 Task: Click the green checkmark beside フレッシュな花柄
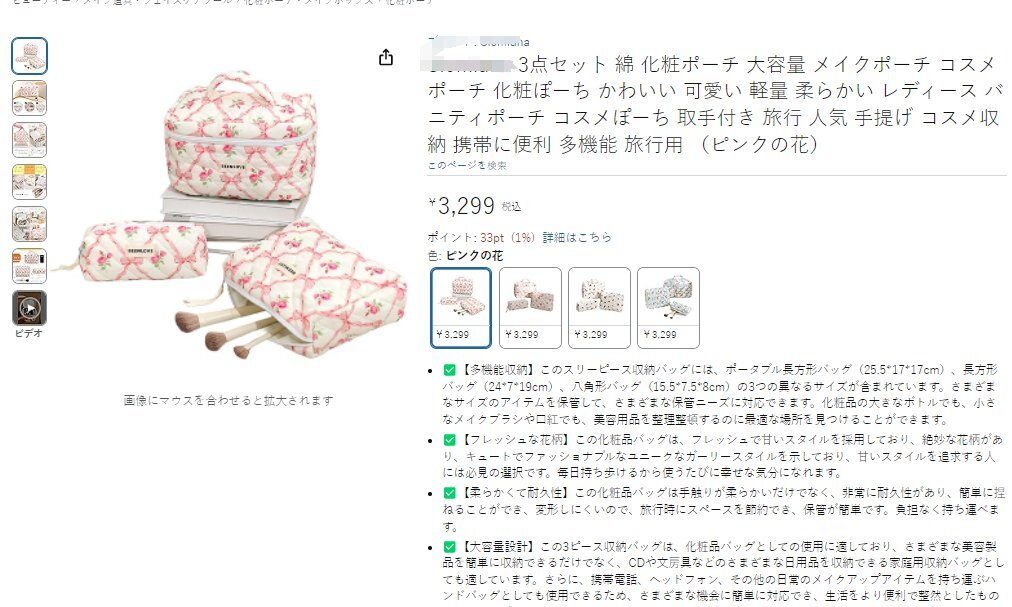point(450,440)
